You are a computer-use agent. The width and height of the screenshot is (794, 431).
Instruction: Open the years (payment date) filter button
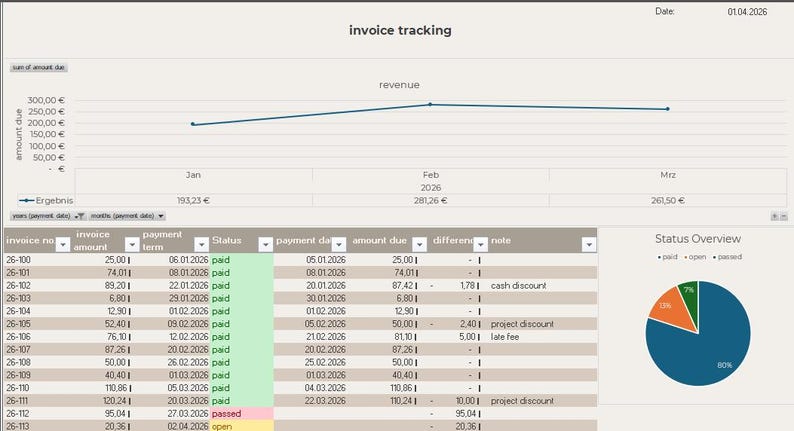click(x=48, y=216)
